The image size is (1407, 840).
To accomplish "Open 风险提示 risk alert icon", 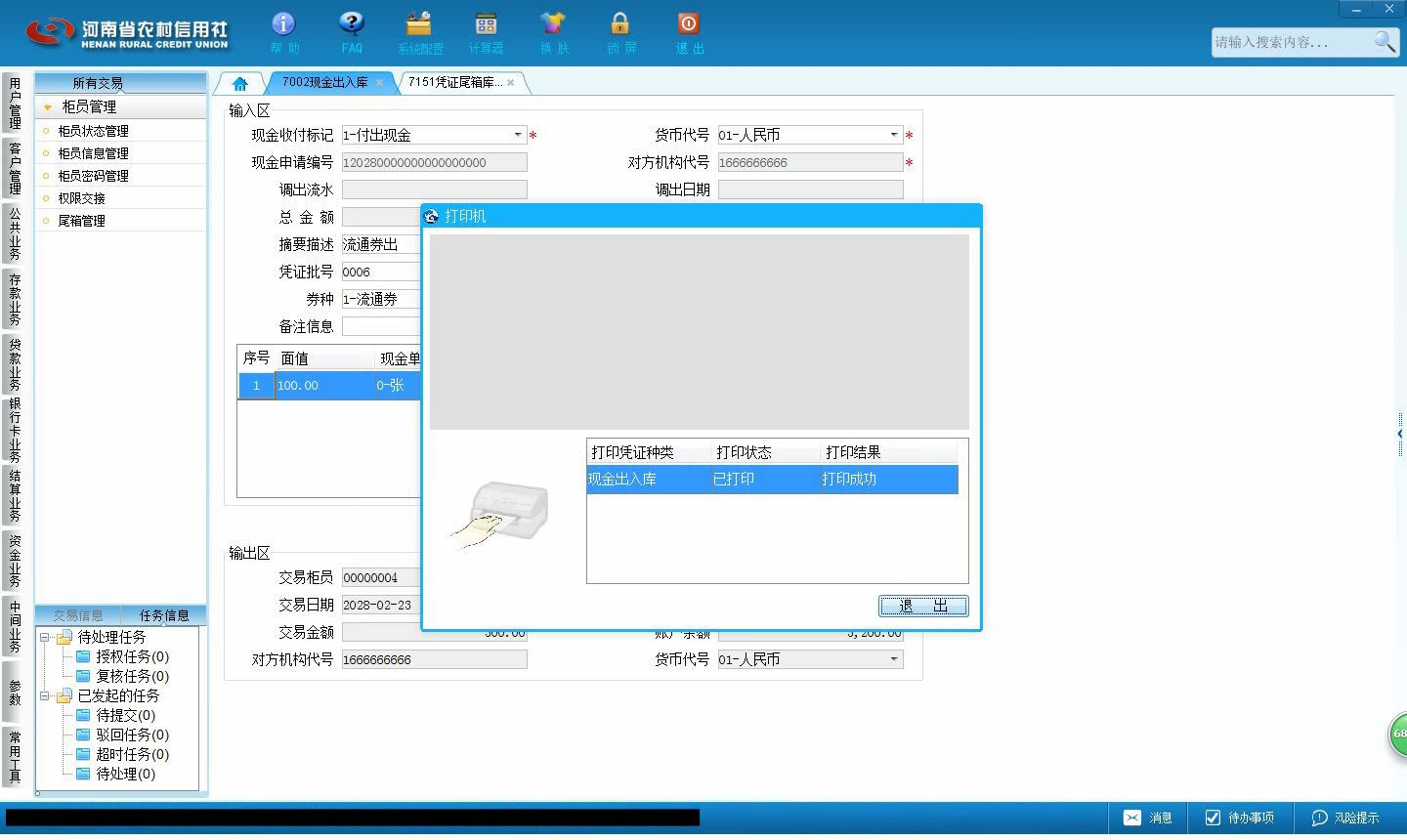I will coord(1319,818).
